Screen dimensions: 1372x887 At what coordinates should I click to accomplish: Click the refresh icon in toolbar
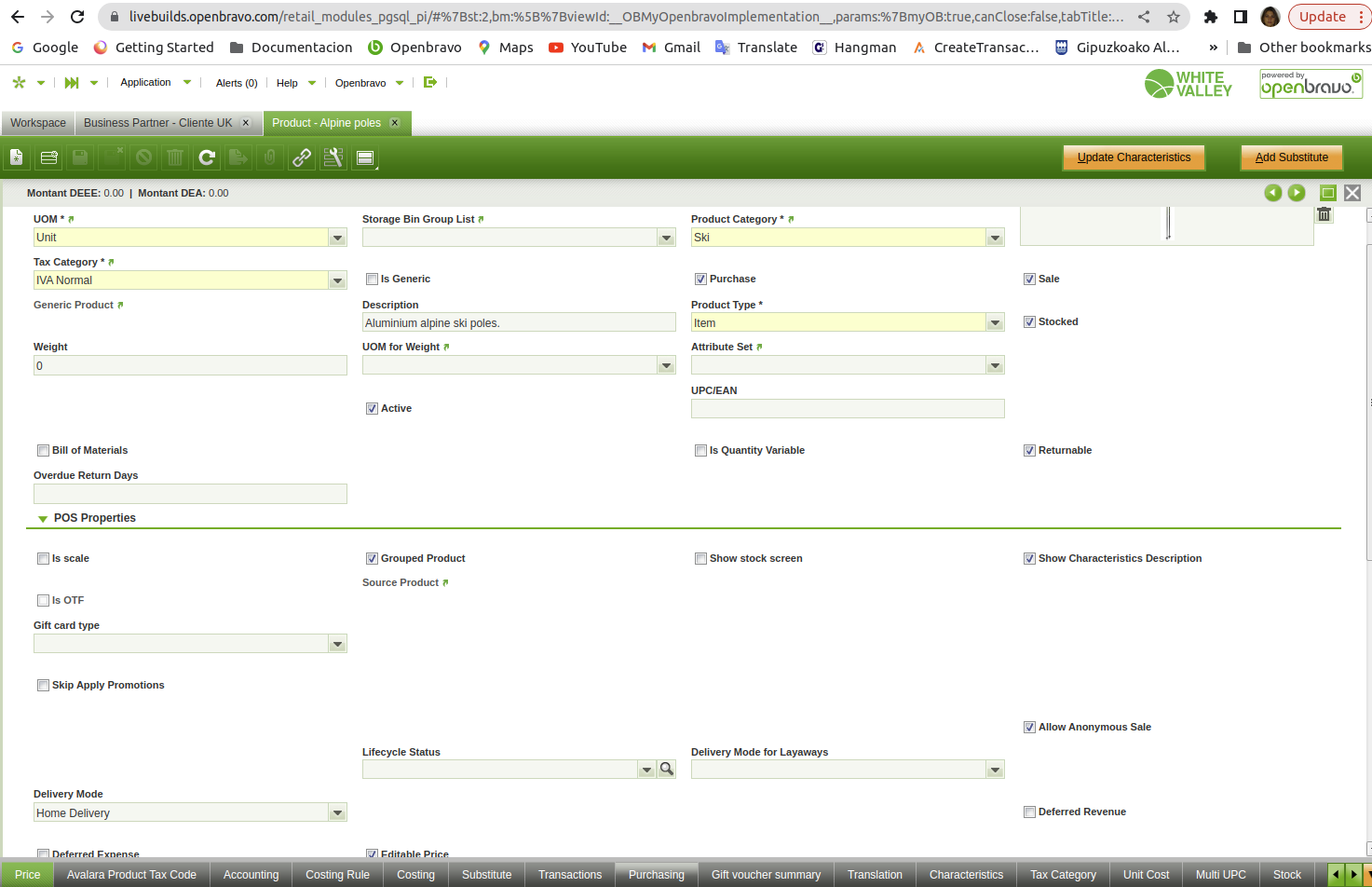[x=207, y=158]
